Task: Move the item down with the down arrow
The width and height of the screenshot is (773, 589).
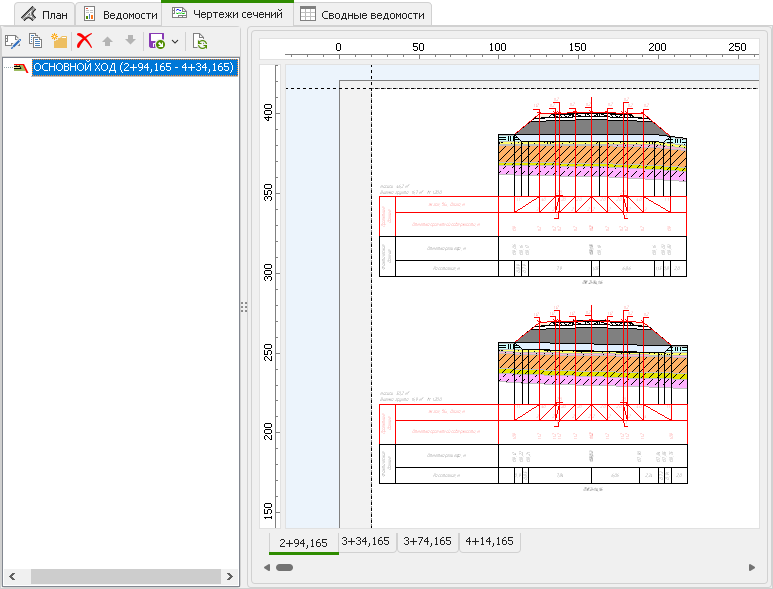Action: (130, 41)
